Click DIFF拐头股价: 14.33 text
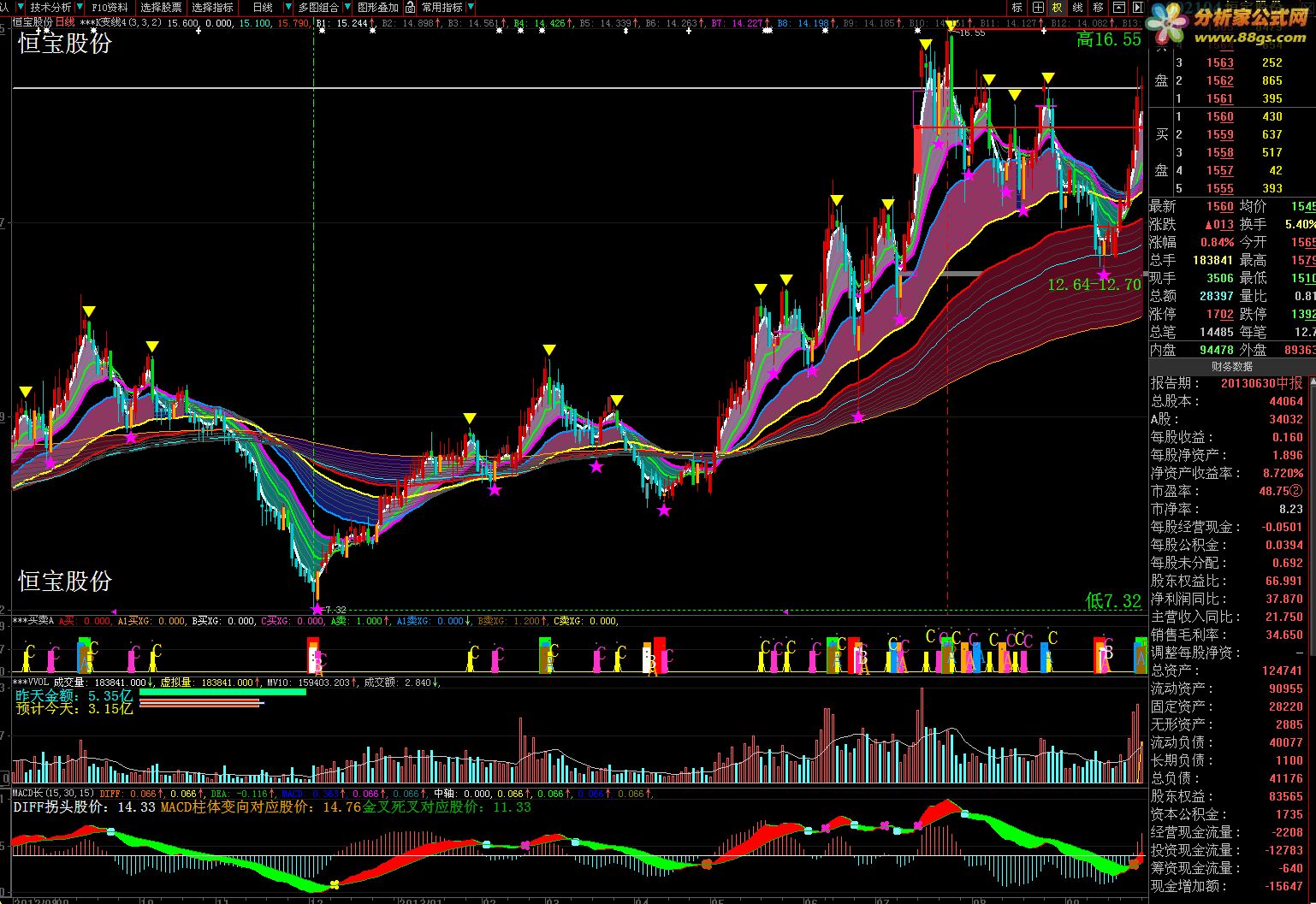The width and height of the screenshot is (1316, 904). 85,807
